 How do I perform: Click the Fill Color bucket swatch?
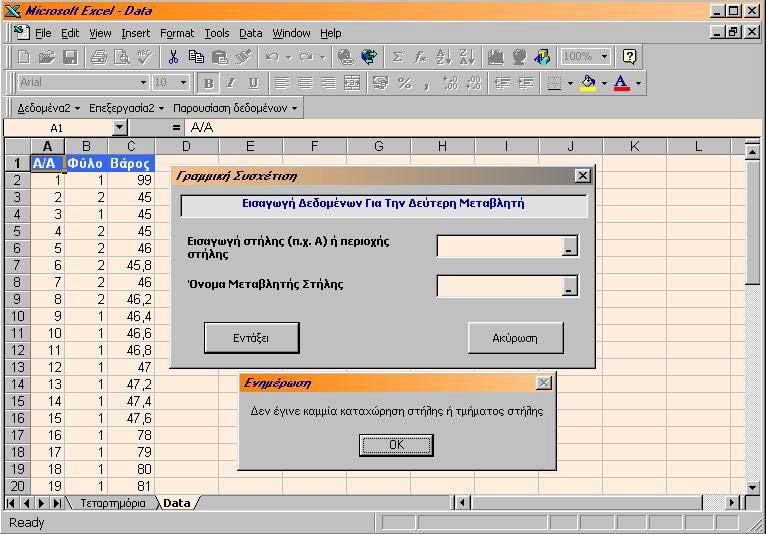(588, 83)
